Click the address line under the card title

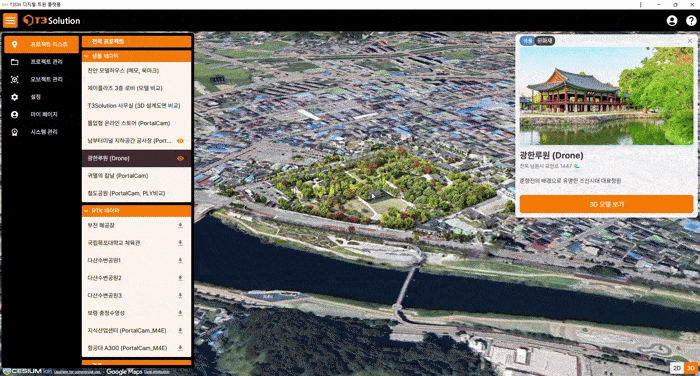pyautogui.click(x=546, y=166)
